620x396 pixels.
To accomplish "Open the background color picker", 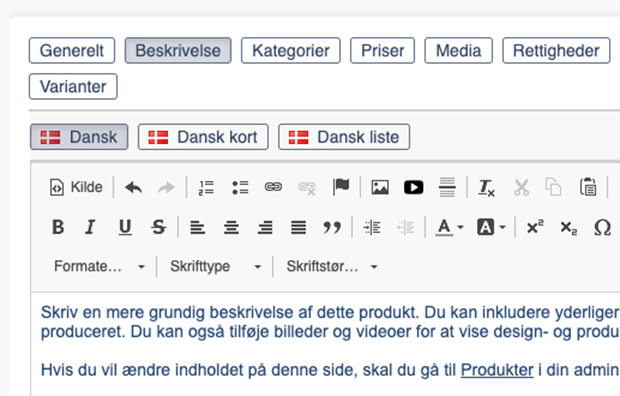I will click(x=491, y=227).
